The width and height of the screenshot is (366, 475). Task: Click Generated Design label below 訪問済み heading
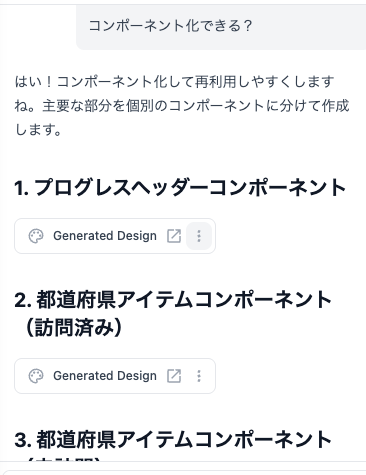click(x=105, y=376)
